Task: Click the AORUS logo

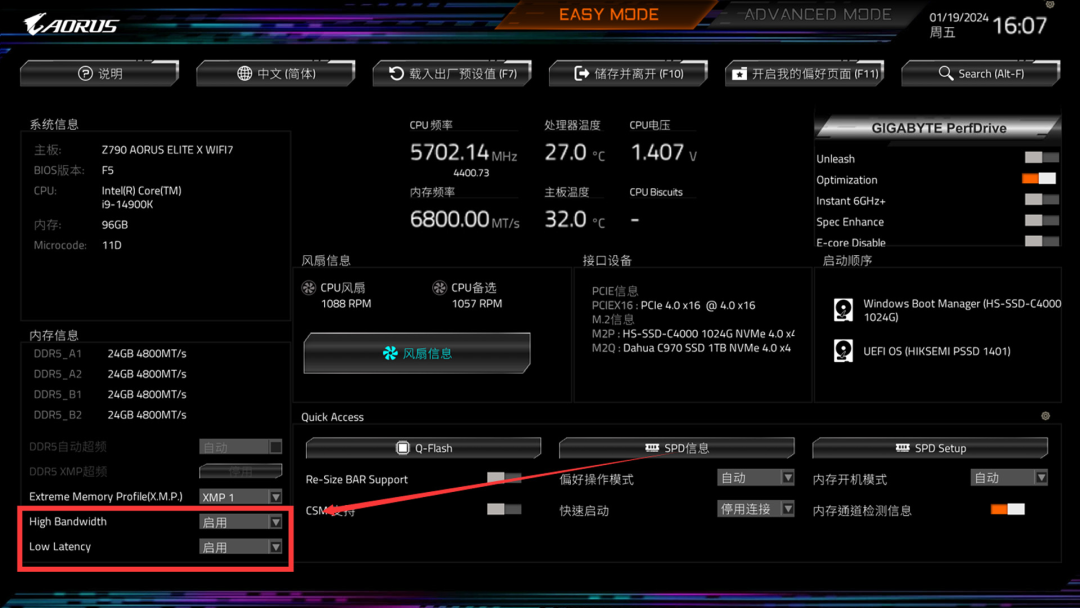Action: tap(71, 25)
